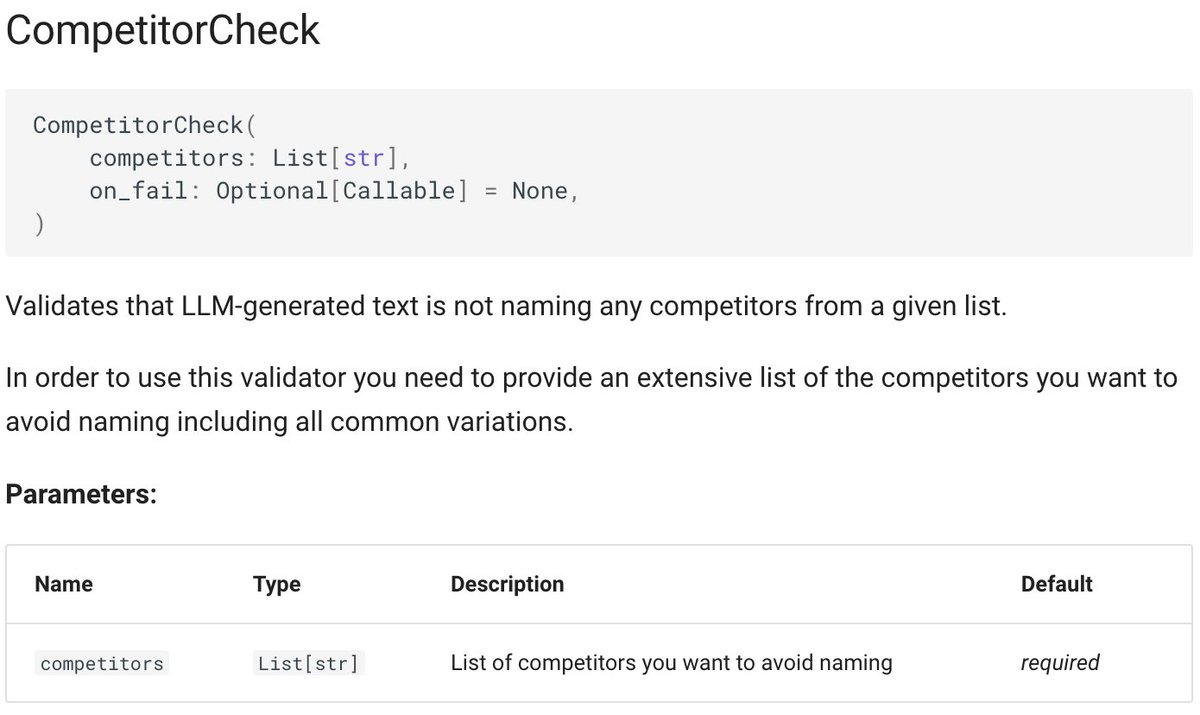Click the None default value in code
The height and width of the screenshot is (715, 1200).
coord(540,190)
